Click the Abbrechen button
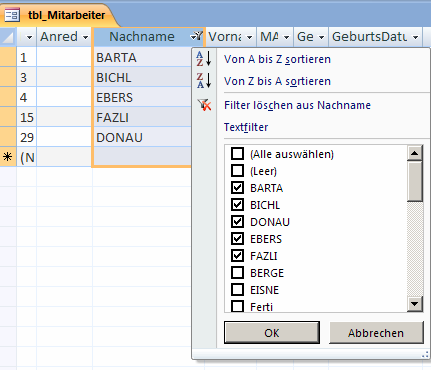The image size is (431, 370). pyautogui.click(x=376, y=333)
